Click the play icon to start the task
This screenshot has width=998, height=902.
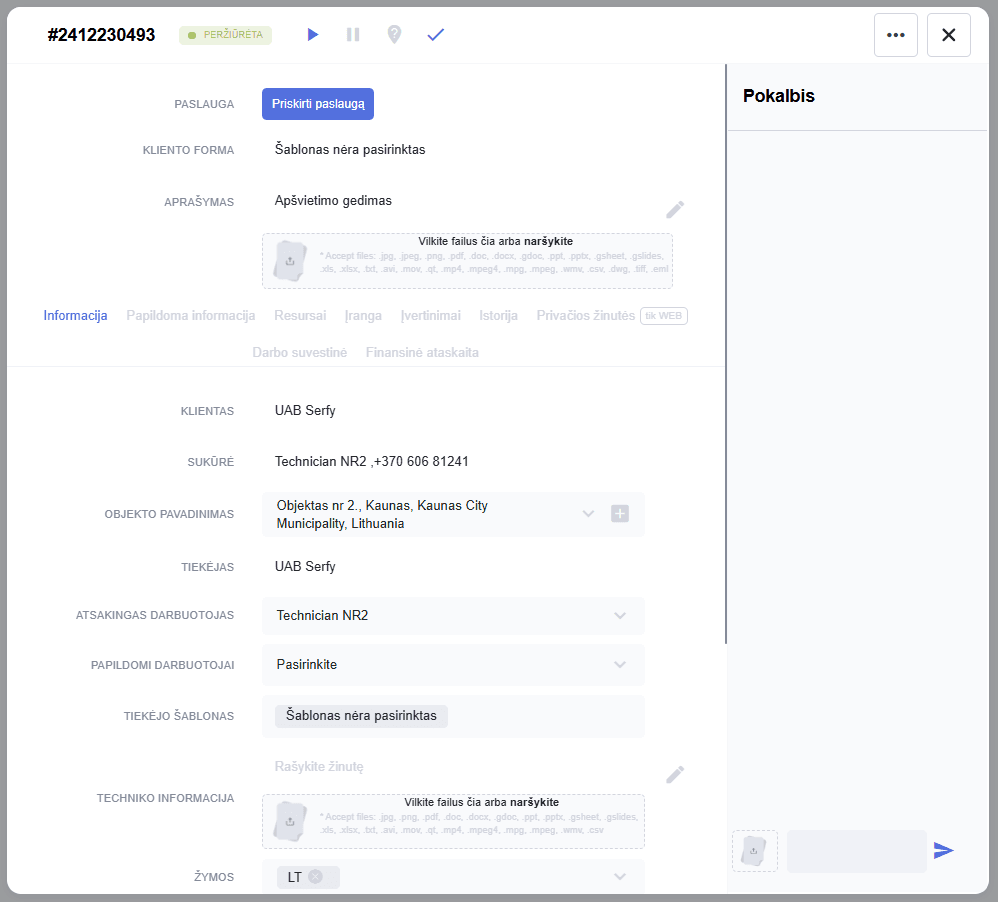(313, 35)
